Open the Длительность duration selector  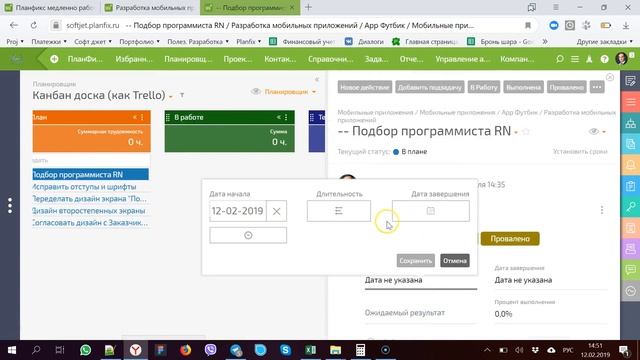(x=339, y=211)
